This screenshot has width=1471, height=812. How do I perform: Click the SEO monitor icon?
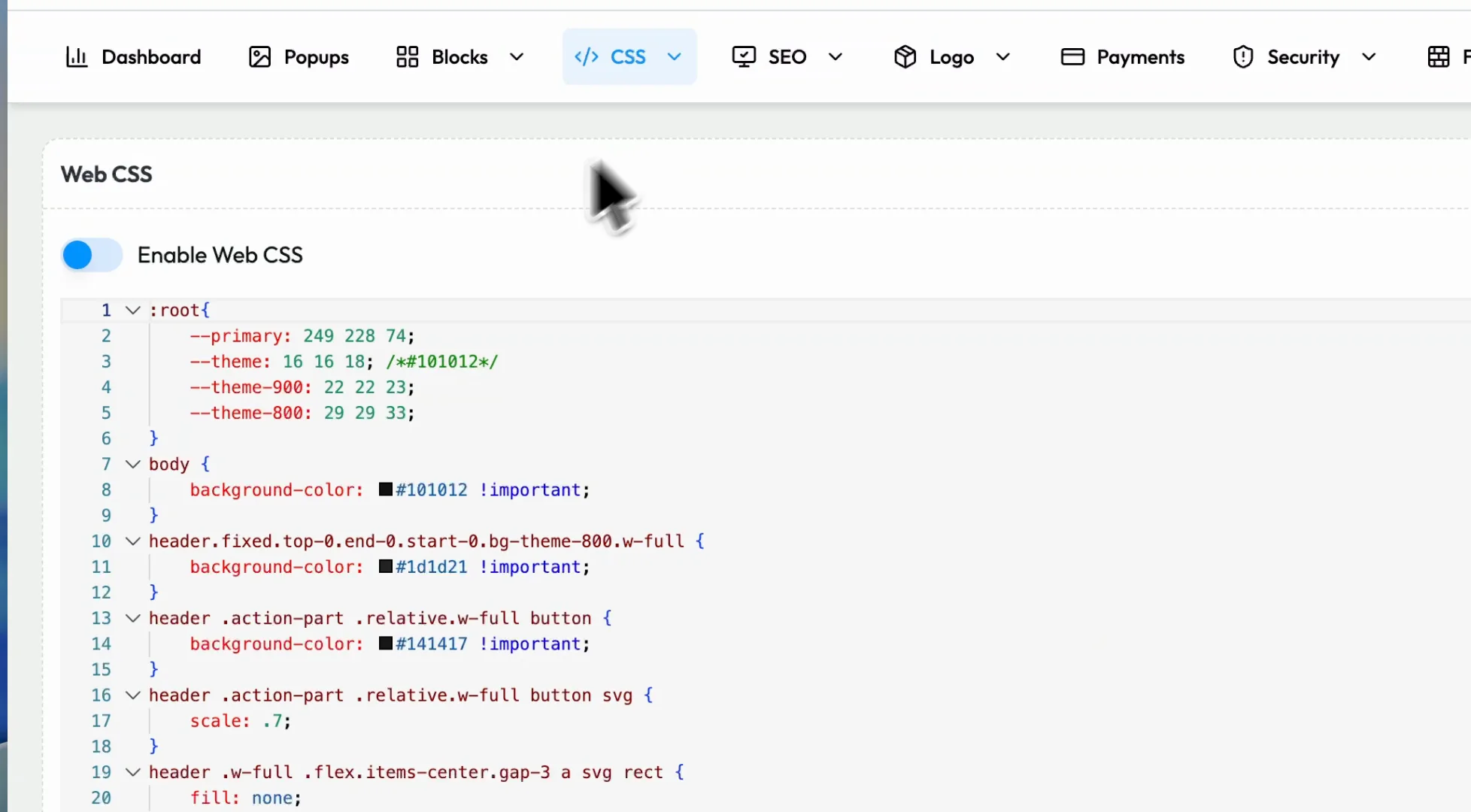(744, 57)
